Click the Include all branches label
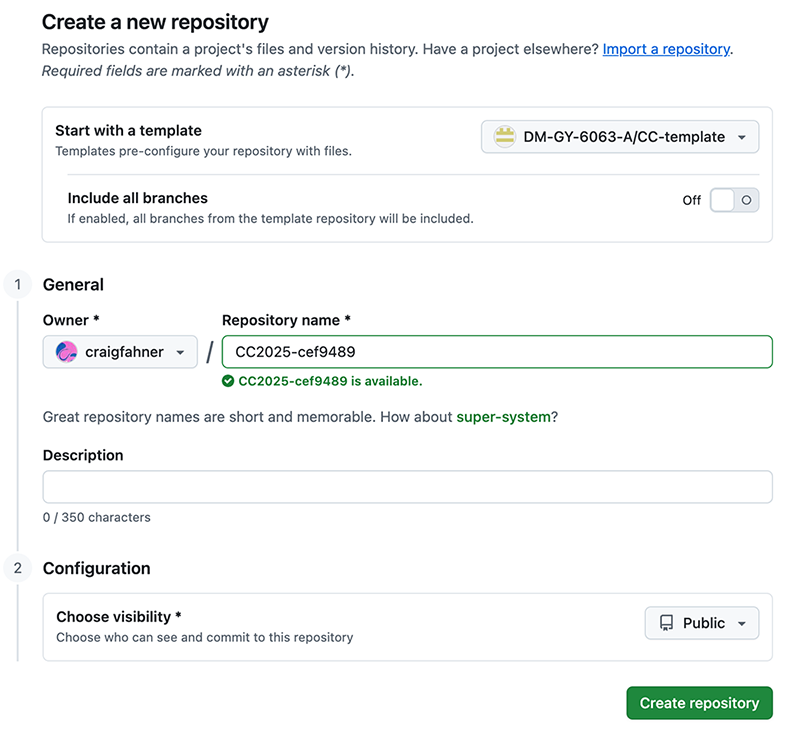This screenshot has width=800, height=744. (137, 198)
